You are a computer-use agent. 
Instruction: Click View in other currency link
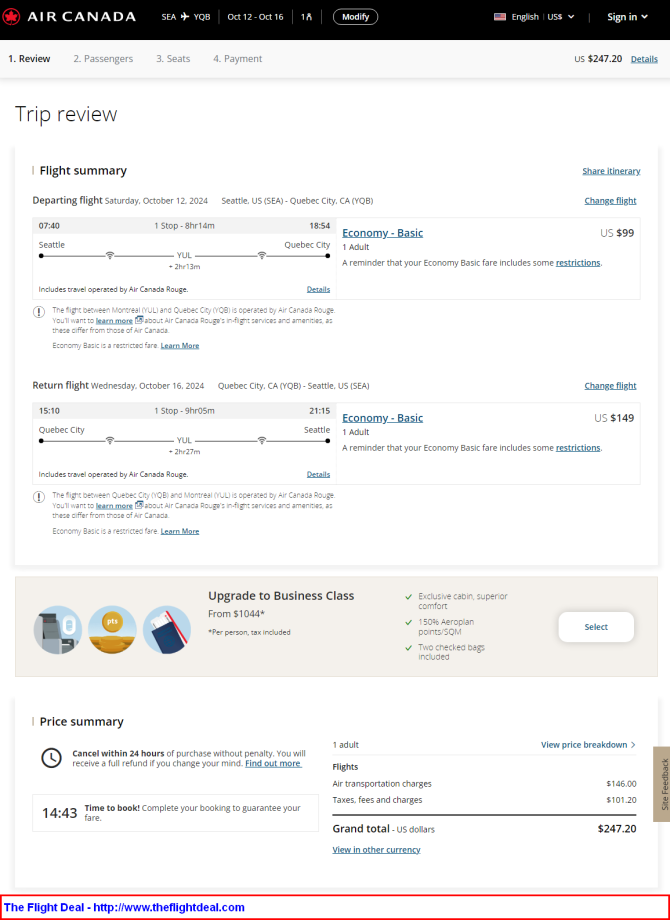click(377, 850)
